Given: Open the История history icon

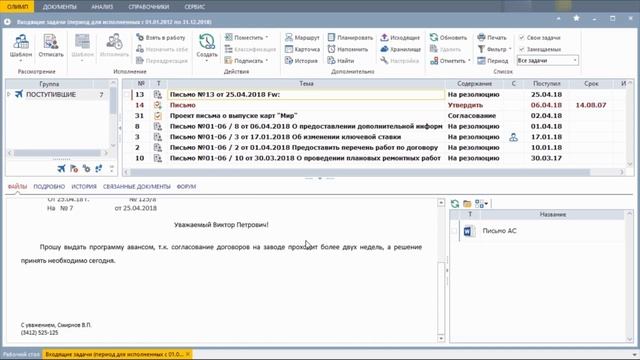Looking at the screenshot, I should (289, 60).
